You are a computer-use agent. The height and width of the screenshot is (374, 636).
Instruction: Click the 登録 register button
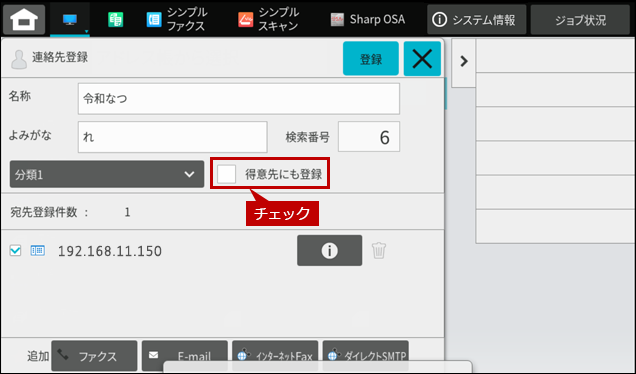pos(371,59)
